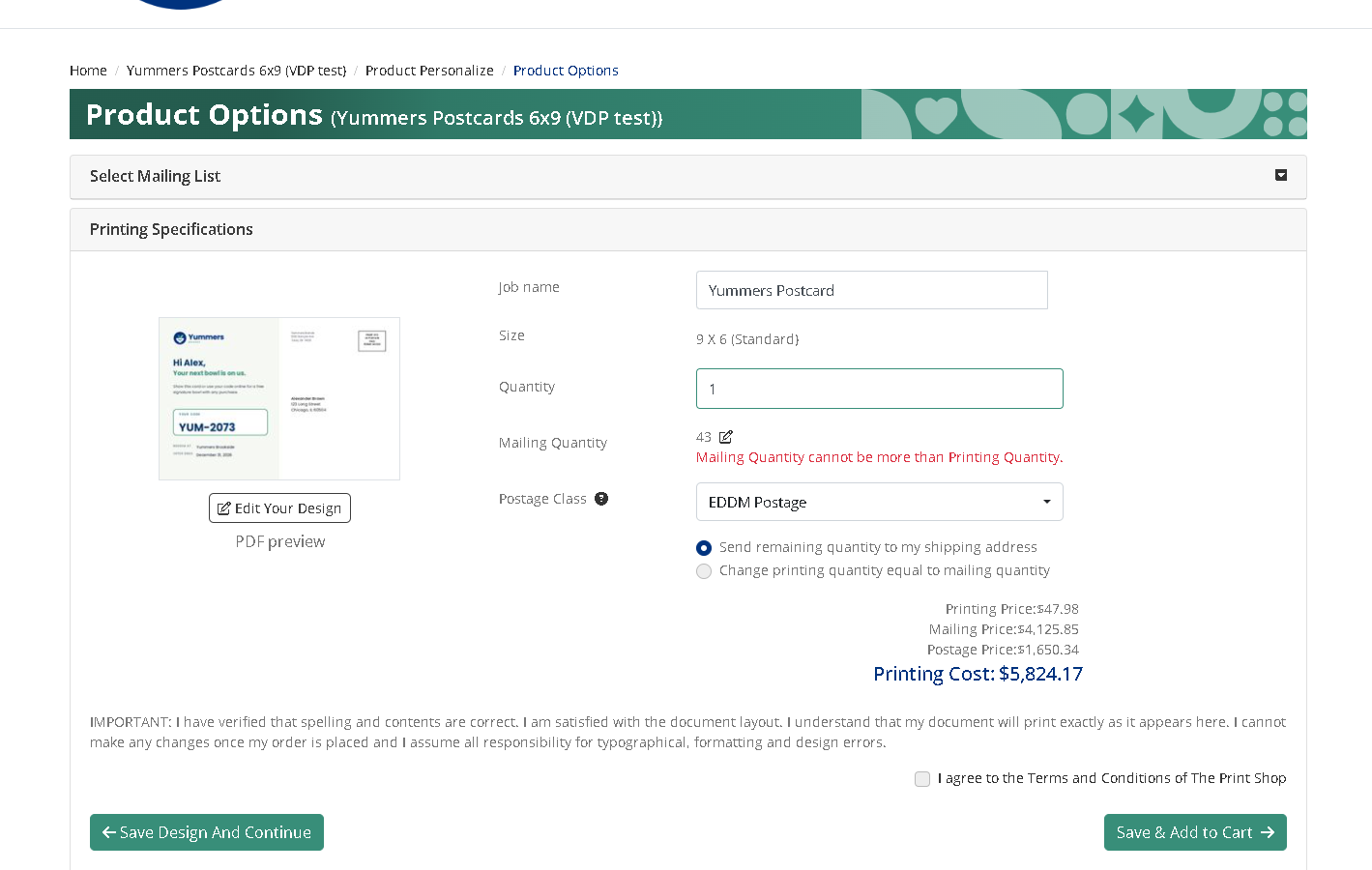Open the PDF preview link

(x=280, y=541)
